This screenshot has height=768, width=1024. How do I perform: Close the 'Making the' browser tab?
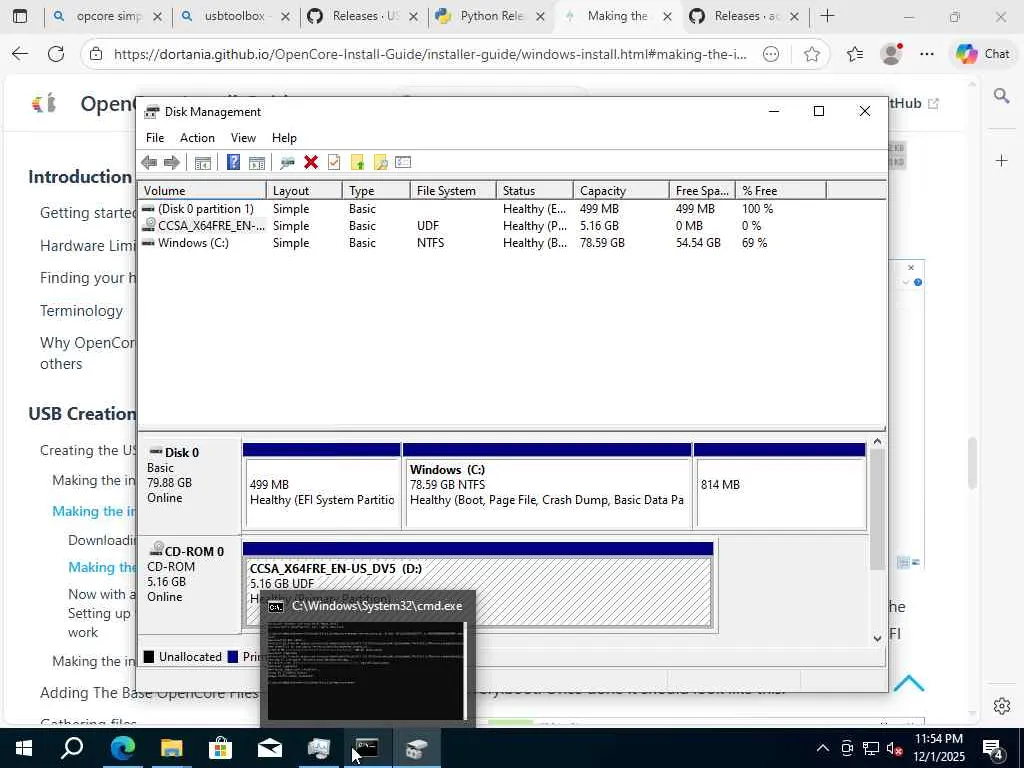point(667,17)
